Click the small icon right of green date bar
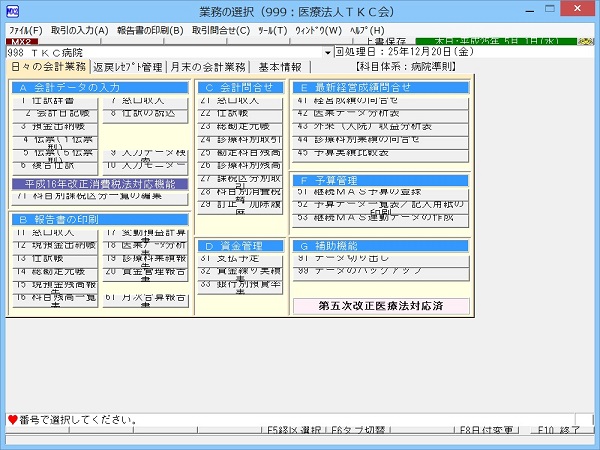The height and width of the screenshot is (450, 600). 585,41
